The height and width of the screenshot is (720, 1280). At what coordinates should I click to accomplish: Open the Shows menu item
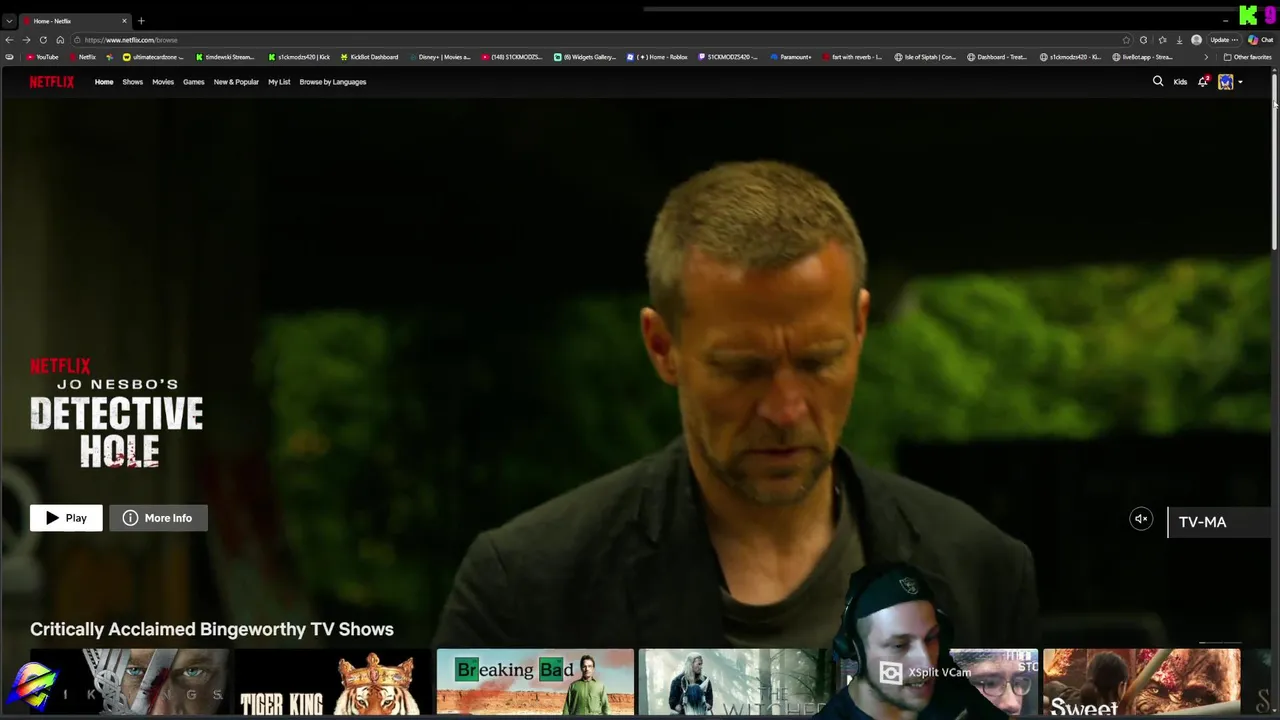[x=133, y=82]
